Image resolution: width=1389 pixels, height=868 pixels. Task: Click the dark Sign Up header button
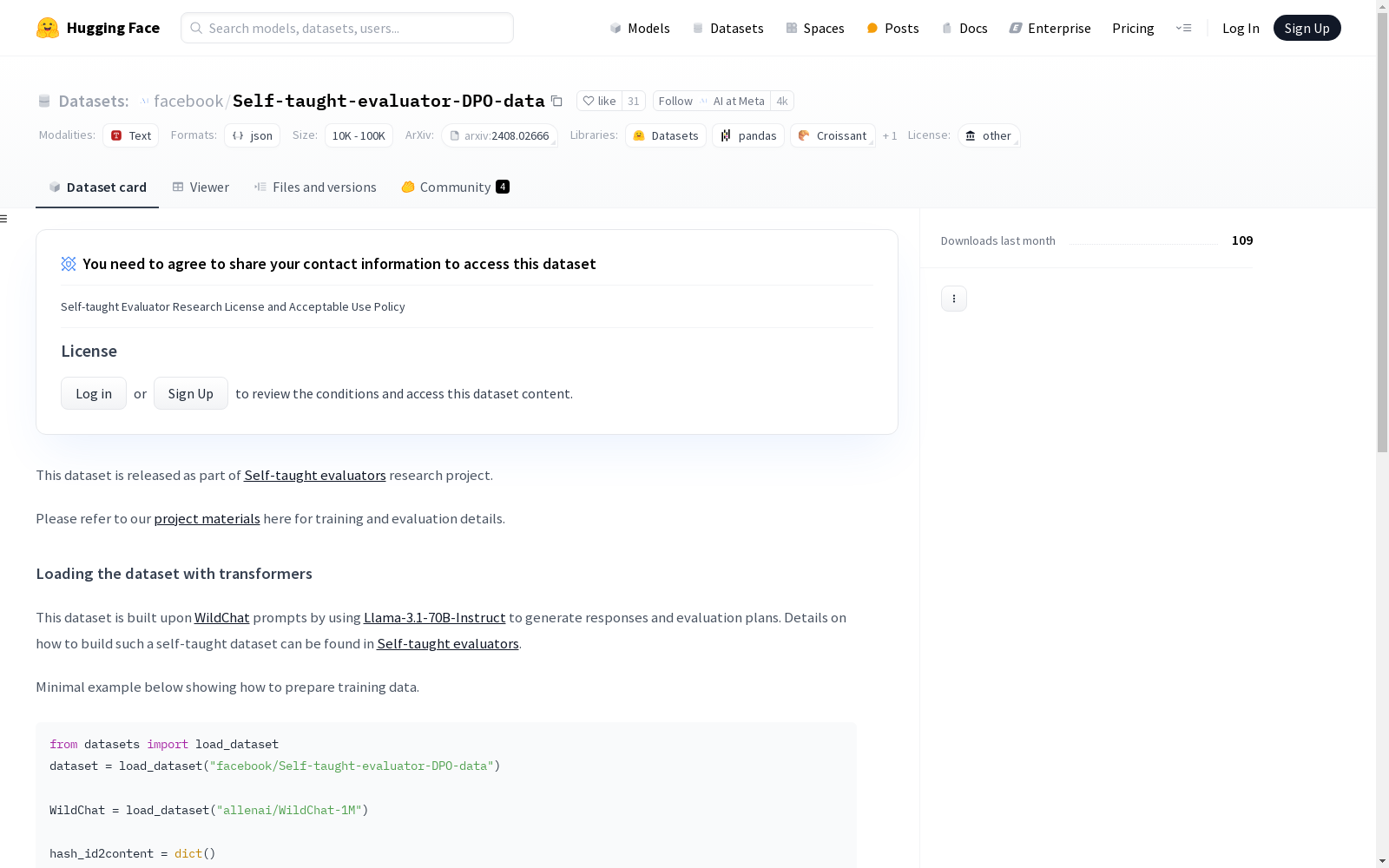1307,28
